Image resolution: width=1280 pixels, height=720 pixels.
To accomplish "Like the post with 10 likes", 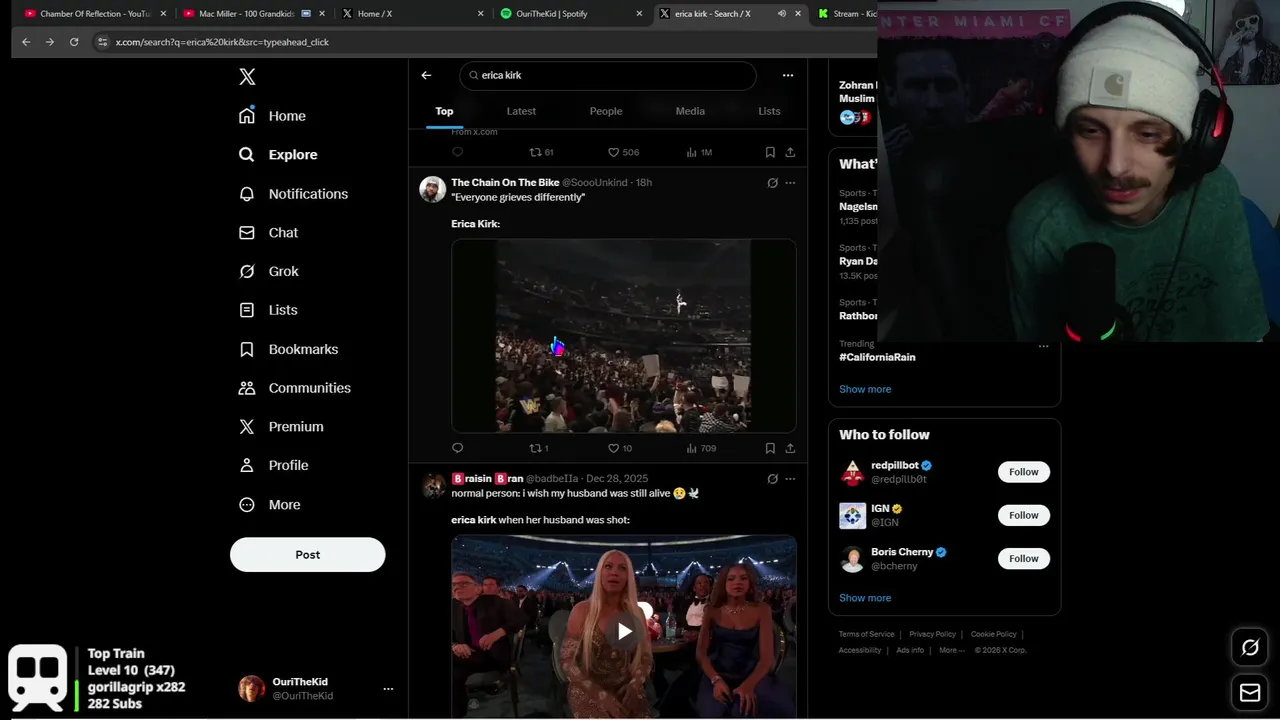I will (x=620, y=448).
